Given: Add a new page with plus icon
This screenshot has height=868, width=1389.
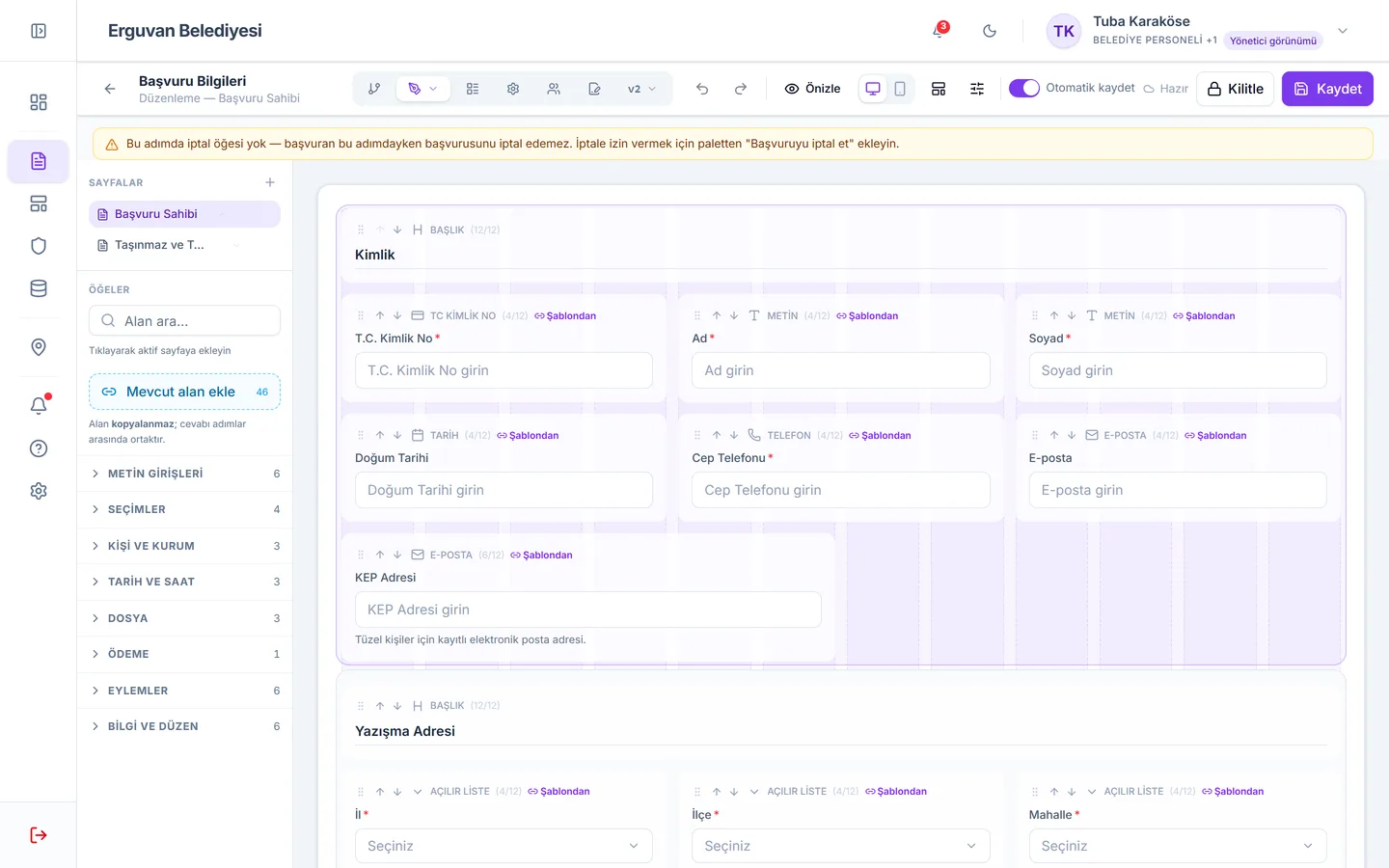Looking at the screenshot, I should pyautogui.click(x=270, y=182).
